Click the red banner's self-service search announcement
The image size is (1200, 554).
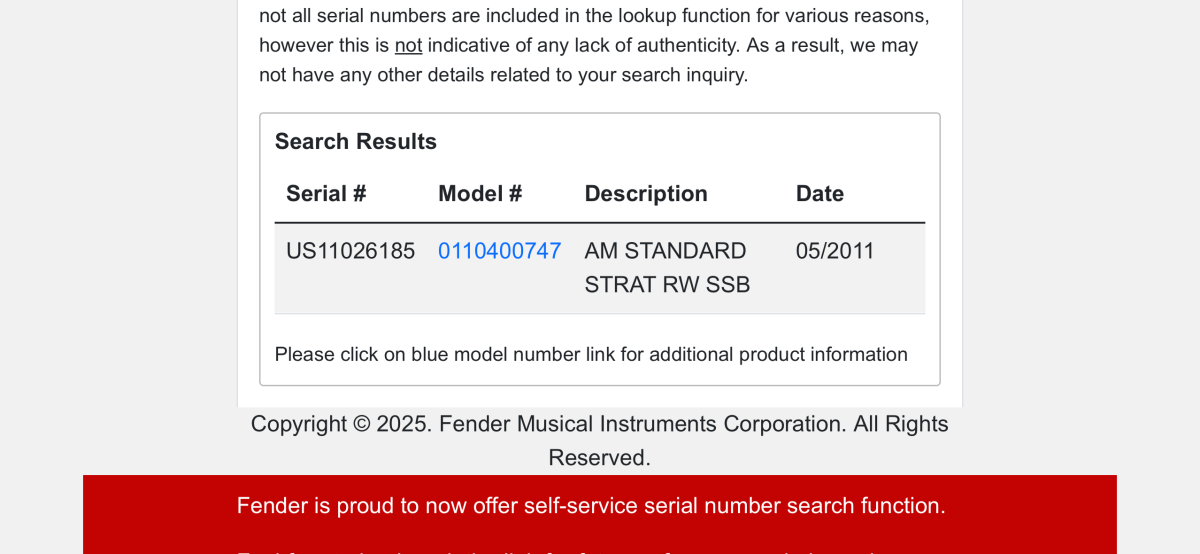pyautogui.click(x=591, y=506)
